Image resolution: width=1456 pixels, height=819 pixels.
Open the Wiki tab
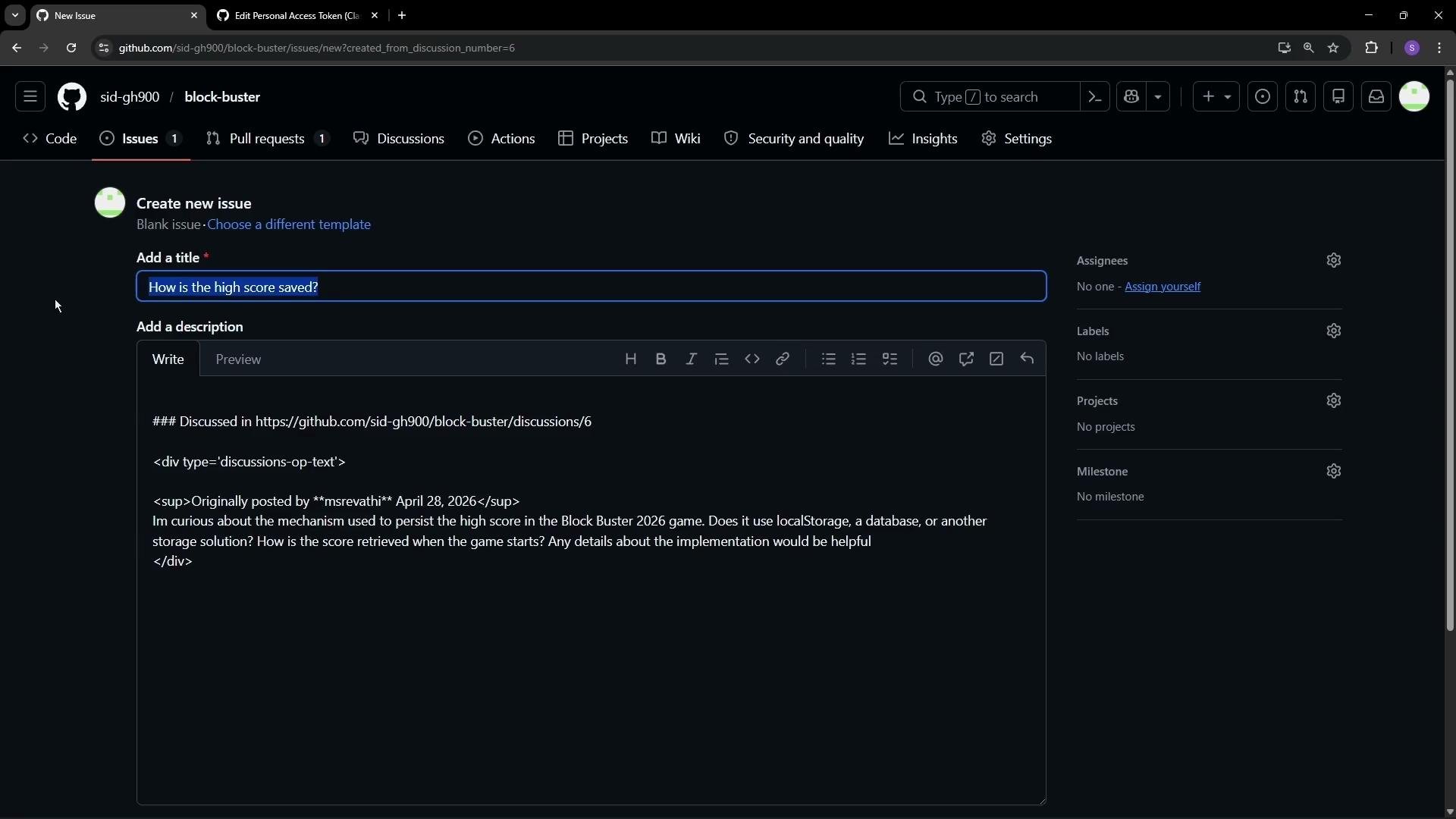[x=676, y=139]
